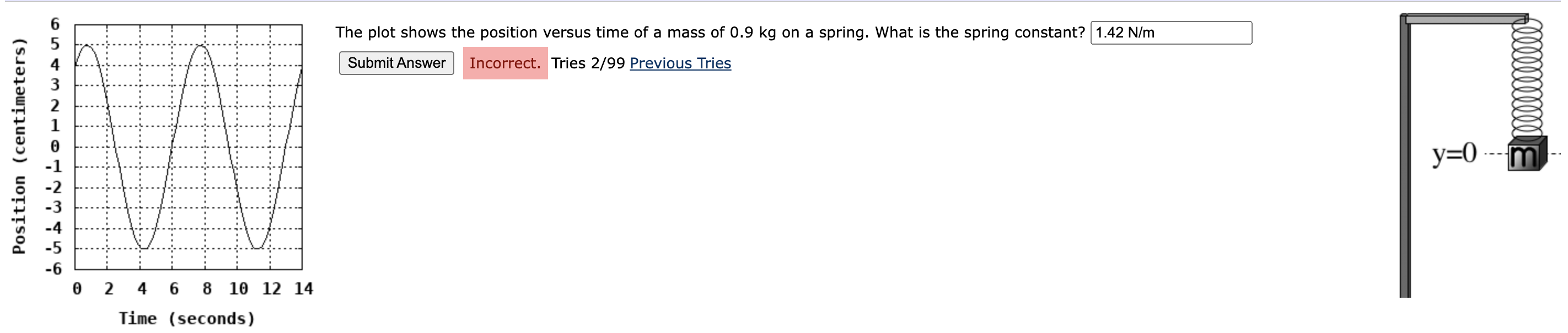Click the trough of the position curve

click(x=144, y=246)
